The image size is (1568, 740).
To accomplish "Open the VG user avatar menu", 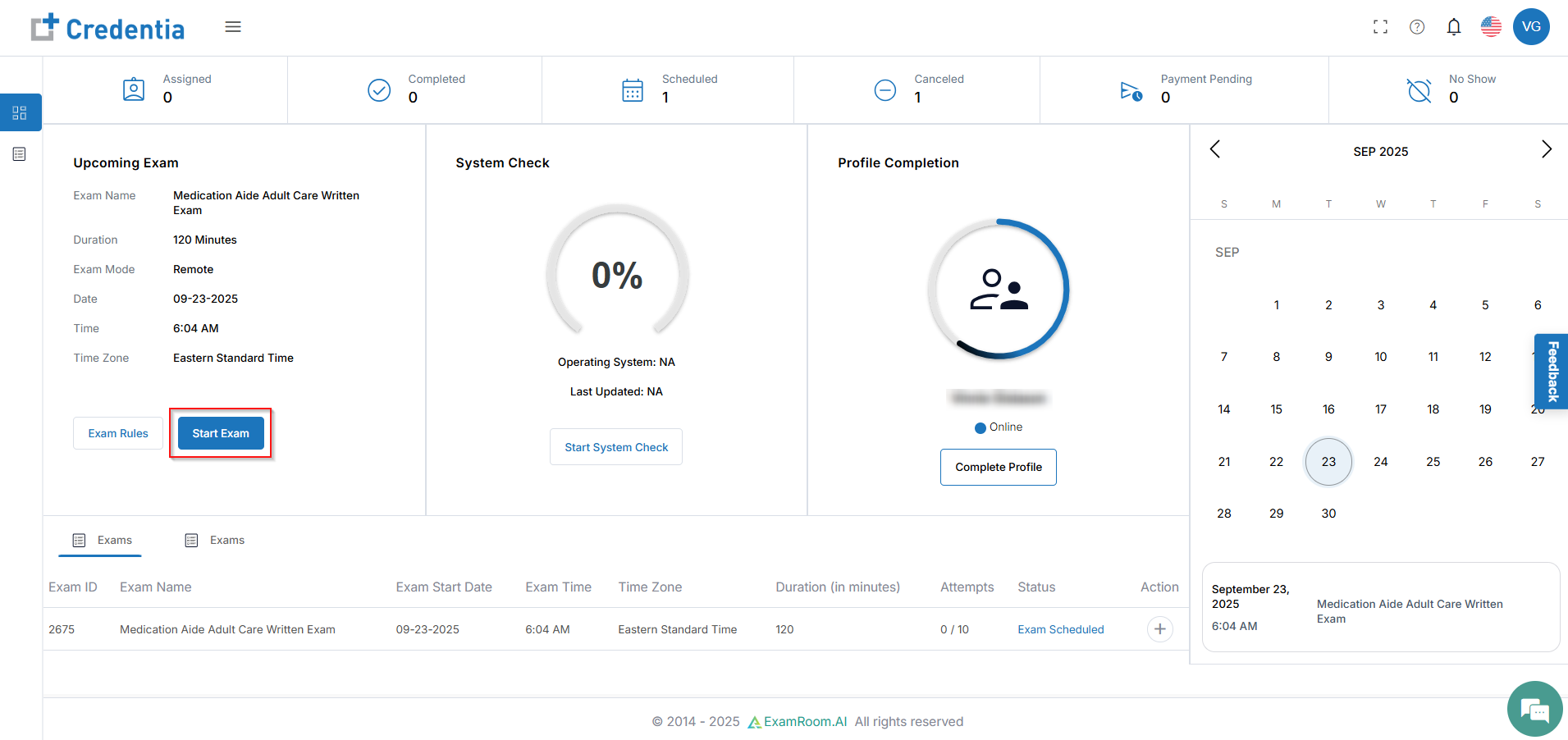I will pos(1530,27).
